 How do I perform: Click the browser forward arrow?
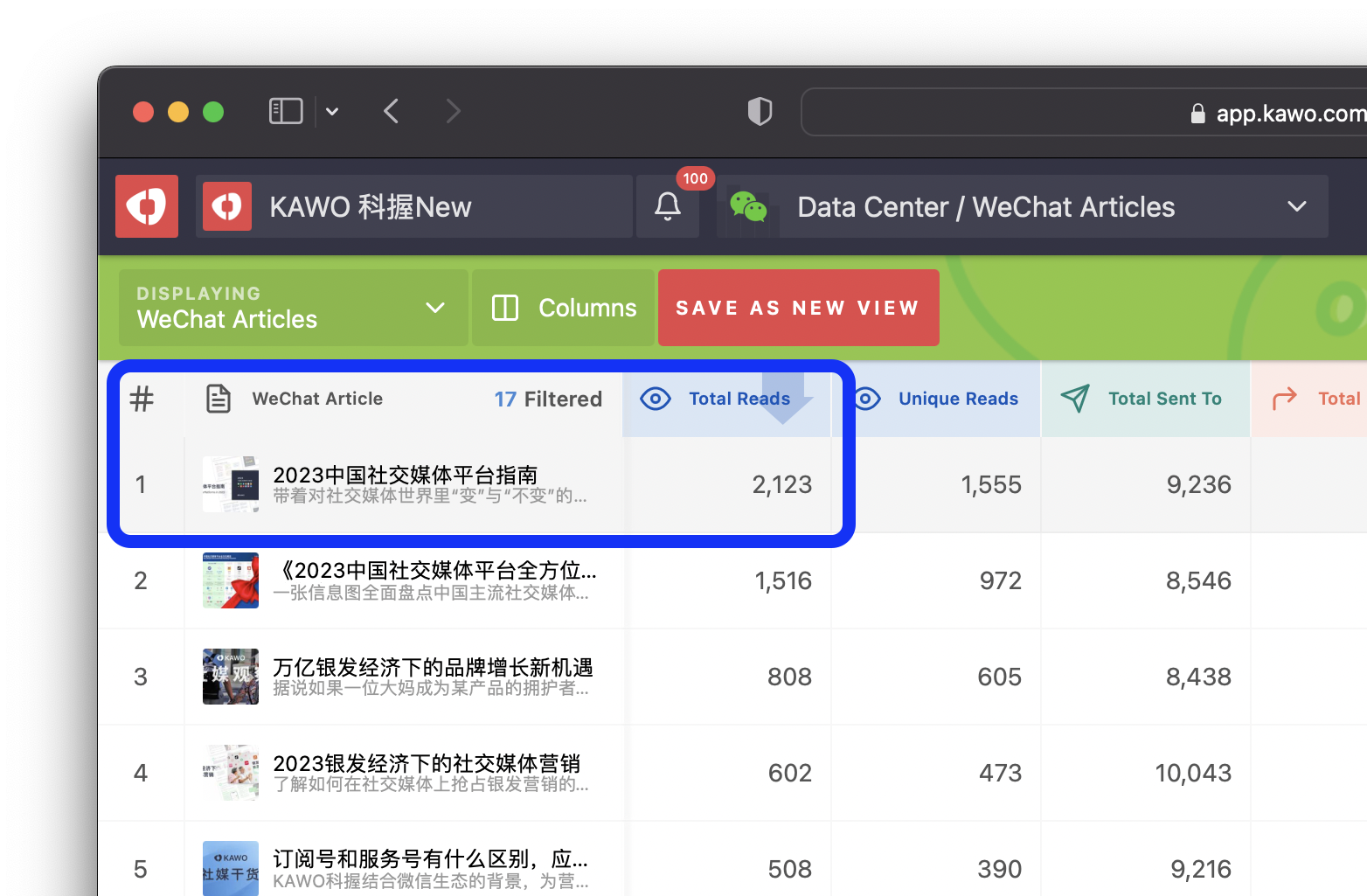coord(452,111)
